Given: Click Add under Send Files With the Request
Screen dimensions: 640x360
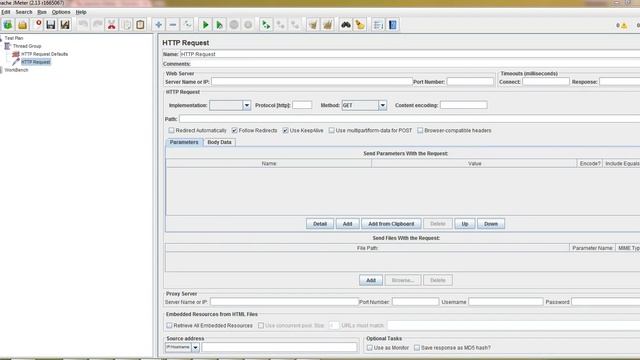Looking at the screenshot, I should (x=371, y=280).
